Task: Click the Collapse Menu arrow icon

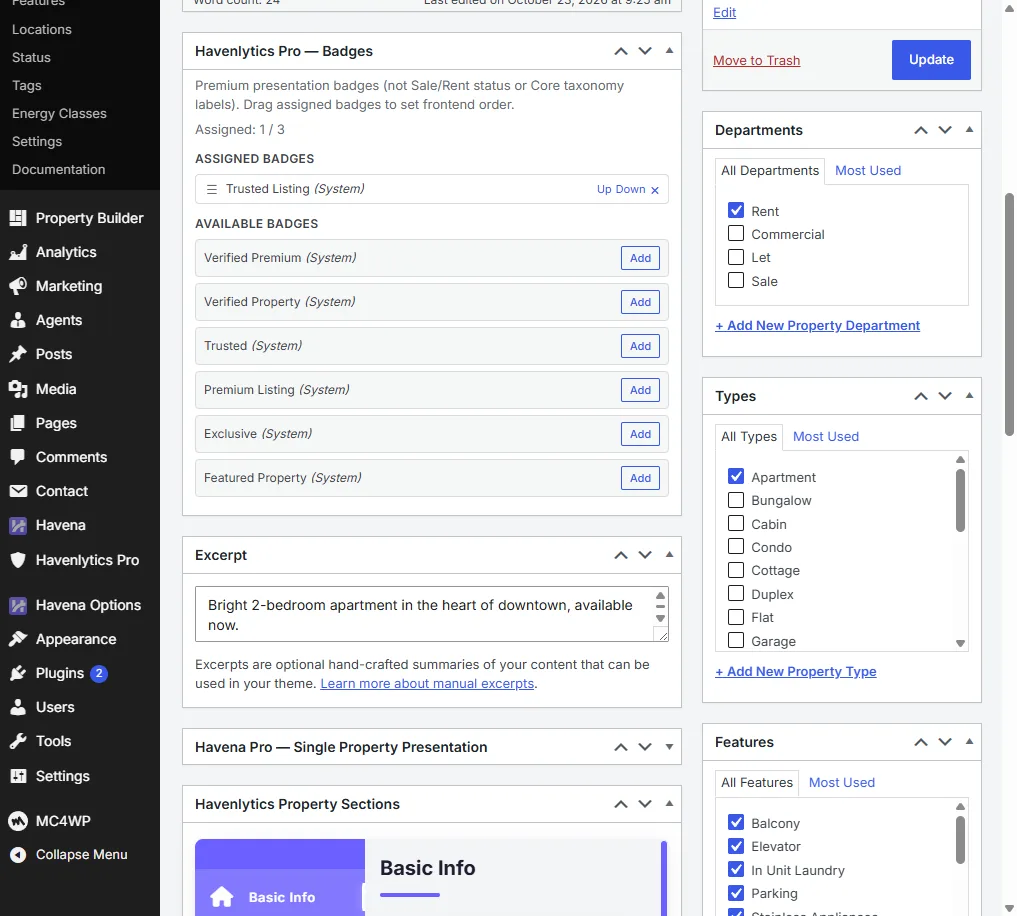Action: click(x=18, y=855)
